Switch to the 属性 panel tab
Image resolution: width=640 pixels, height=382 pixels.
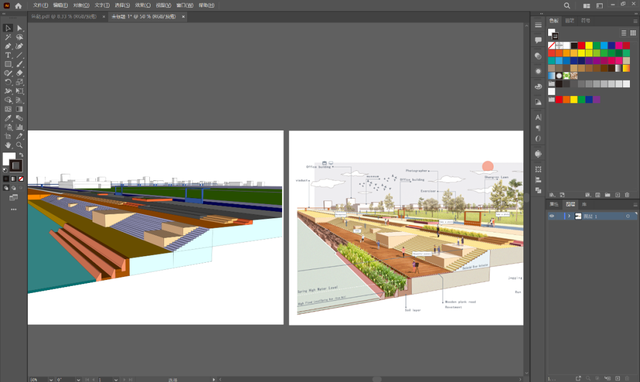click(554, 204)
